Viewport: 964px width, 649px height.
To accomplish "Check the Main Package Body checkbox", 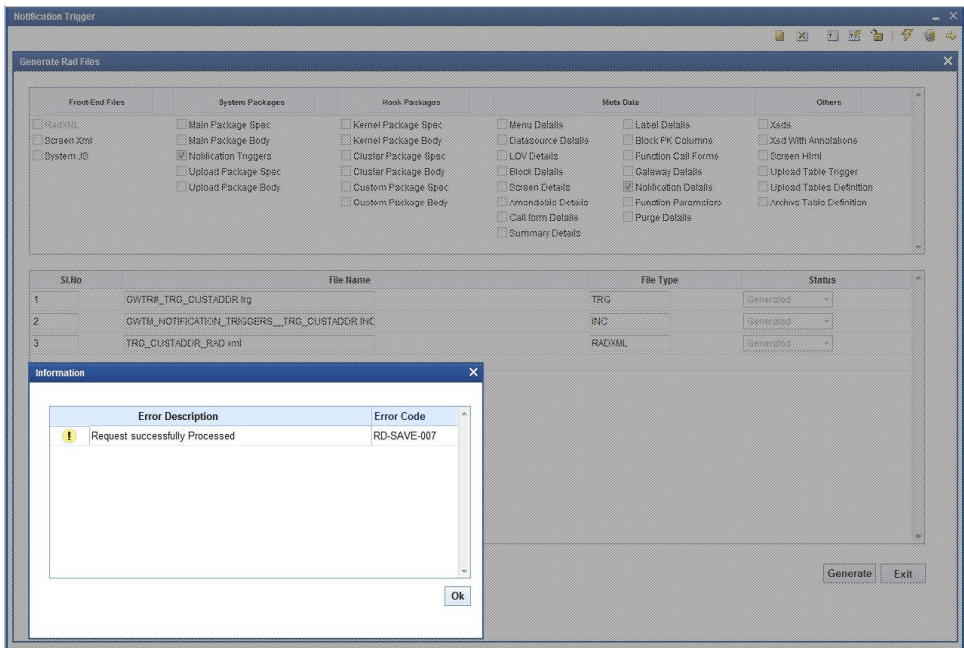I will pyautogui.click(x=181, y=140).
